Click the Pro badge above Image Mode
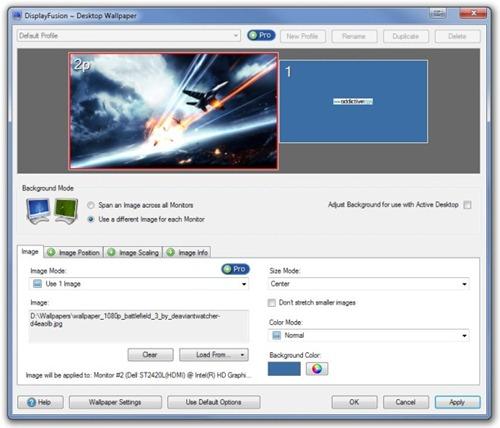 click(x=235, y=269)
